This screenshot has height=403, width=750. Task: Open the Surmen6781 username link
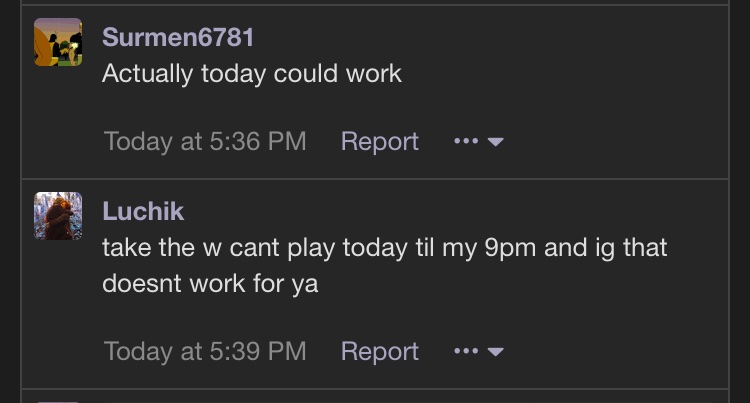coord(178,37)
